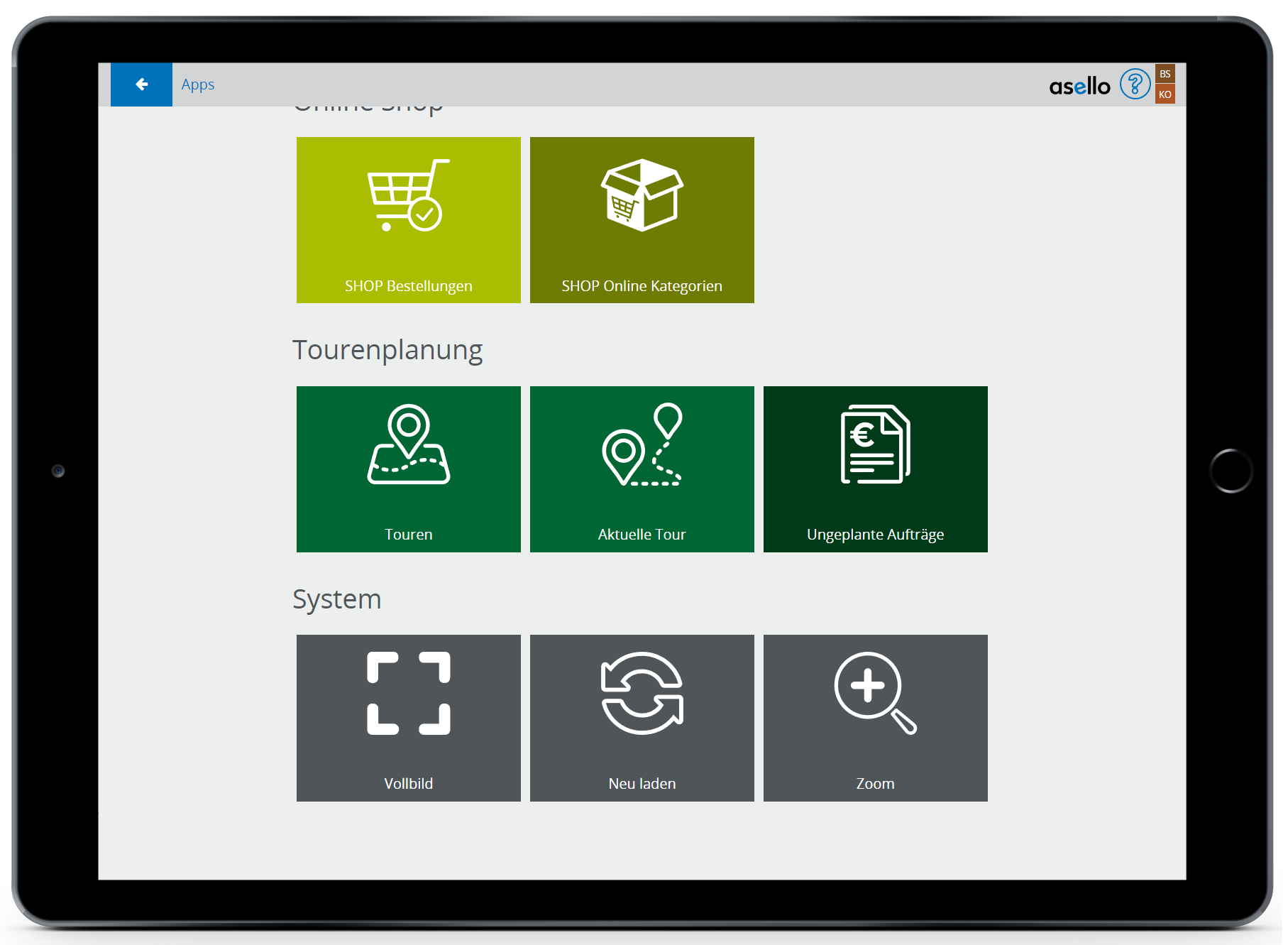Reload the app with the circular arrows icon
This screenshot has height=945, width=1288.
(x=642, y=693)
